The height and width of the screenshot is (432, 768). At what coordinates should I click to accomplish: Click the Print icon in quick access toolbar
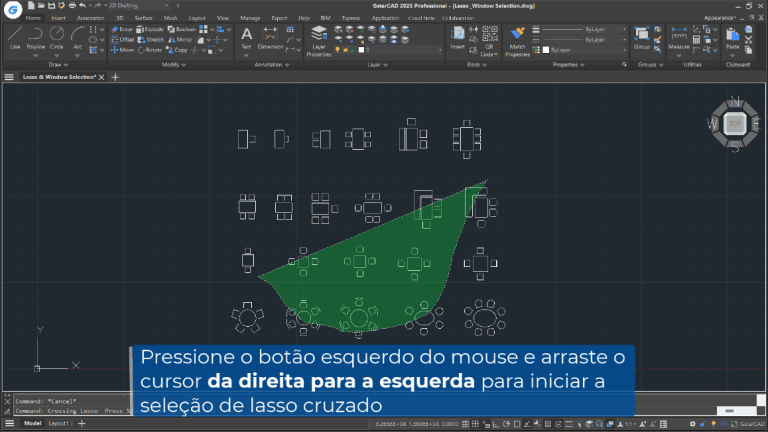click(x=72, y=6)
